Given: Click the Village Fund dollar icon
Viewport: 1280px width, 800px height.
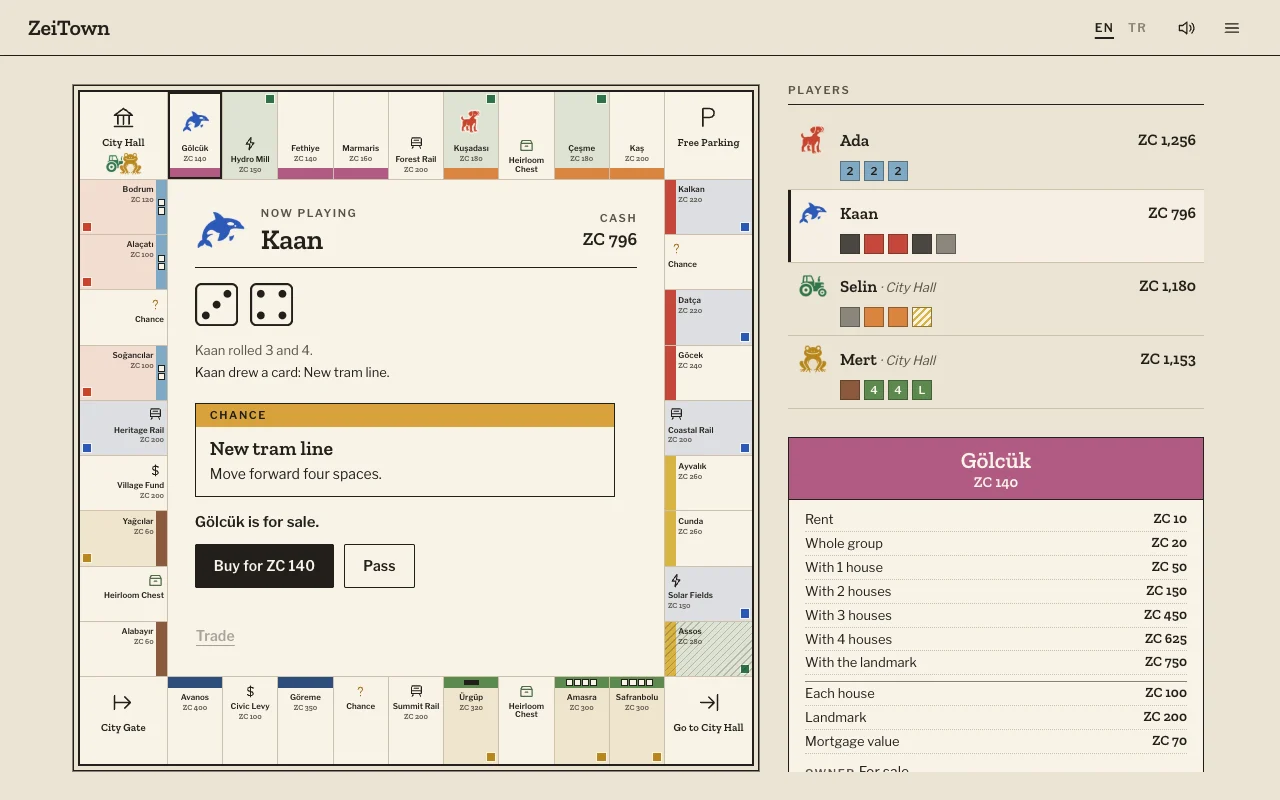Looking at the screenshot, I should [155, 470].
